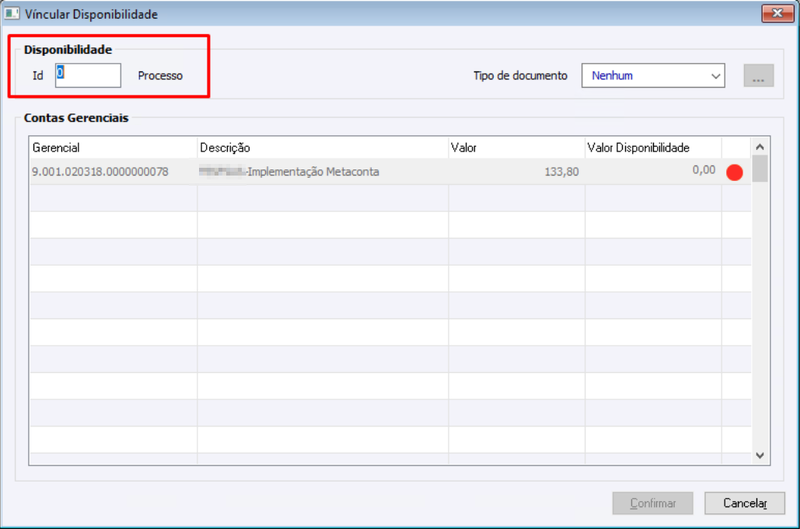Select cell 9.001.020318.0000000078

coord(113,172)
